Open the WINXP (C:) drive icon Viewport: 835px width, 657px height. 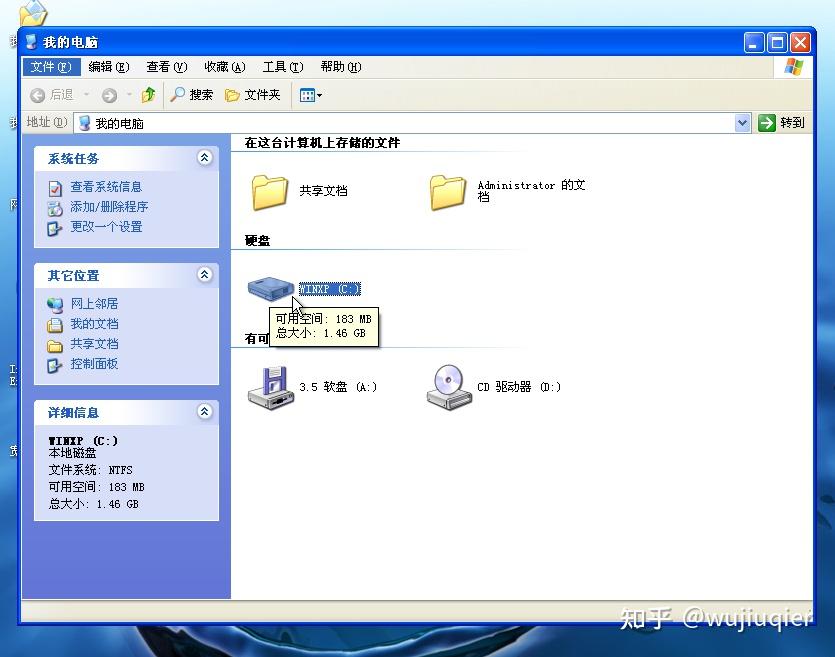(x=270, y=288)
